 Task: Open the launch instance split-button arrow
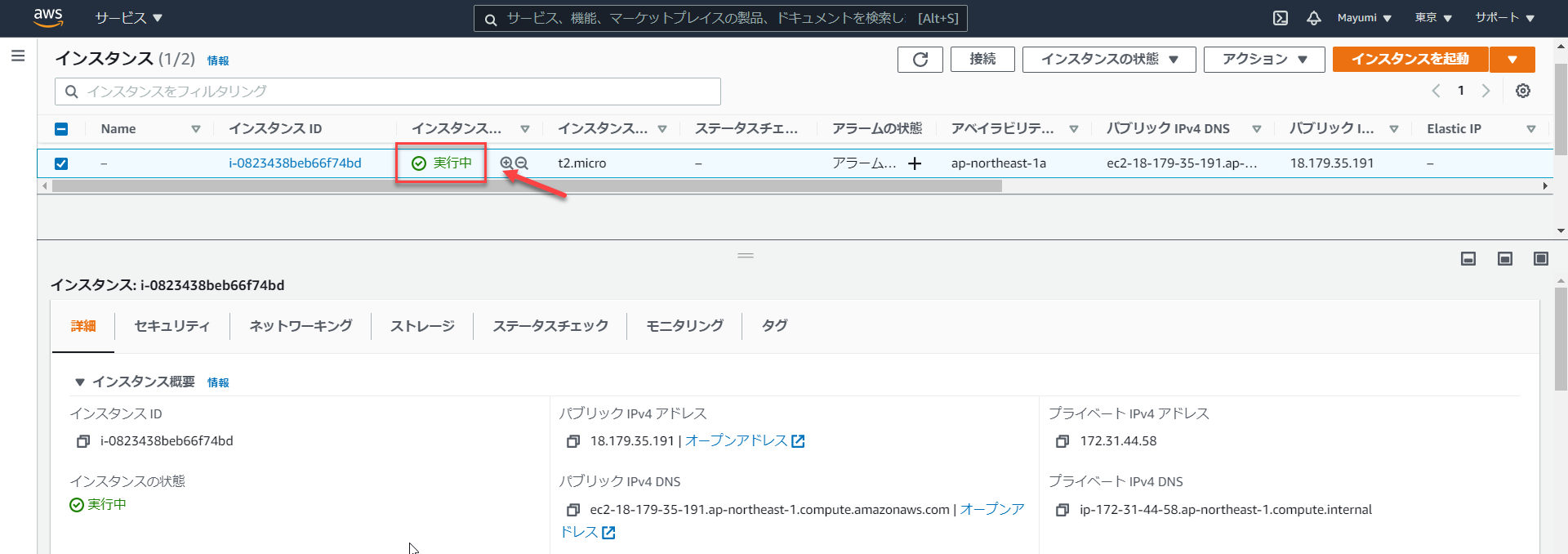(x=1512, y=60)
